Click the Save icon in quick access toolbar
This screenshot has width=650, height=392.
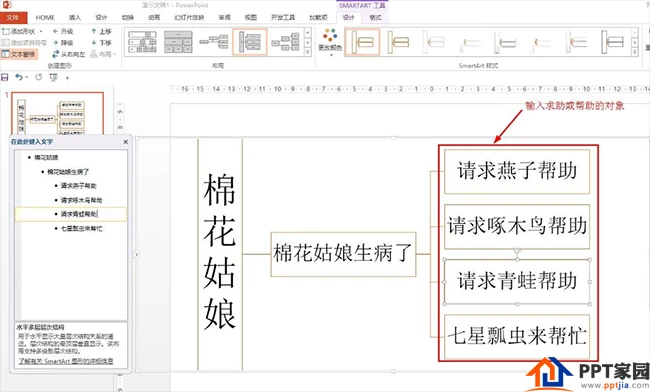(x=5, y=77)
